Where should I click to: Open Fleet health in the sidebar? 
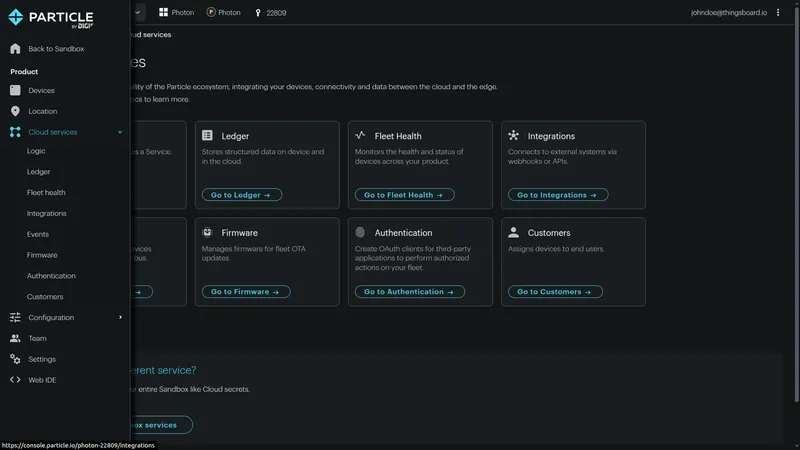click(x=46, y=193)
